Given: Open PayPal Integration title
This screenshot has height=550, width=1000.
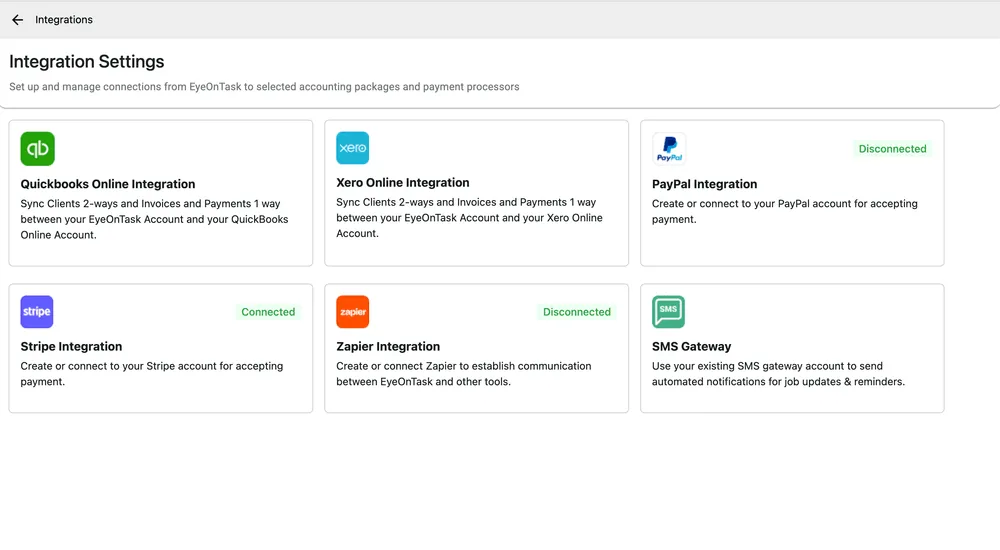Looking at the screenshot, I should pyautogui.click(x=704, y=184).
